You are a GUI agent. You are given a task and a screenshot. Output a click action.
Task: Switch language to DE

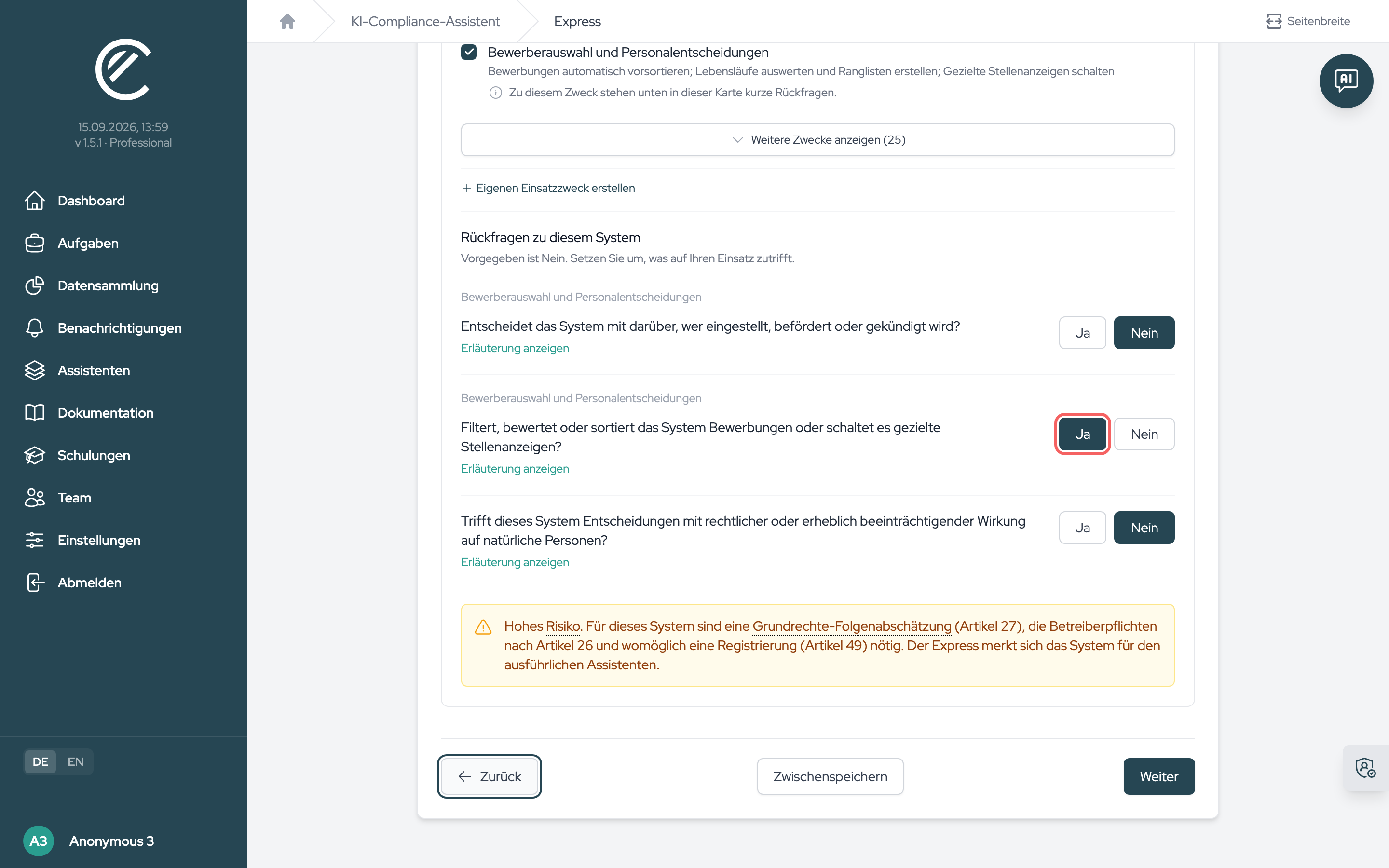(40, 762)
